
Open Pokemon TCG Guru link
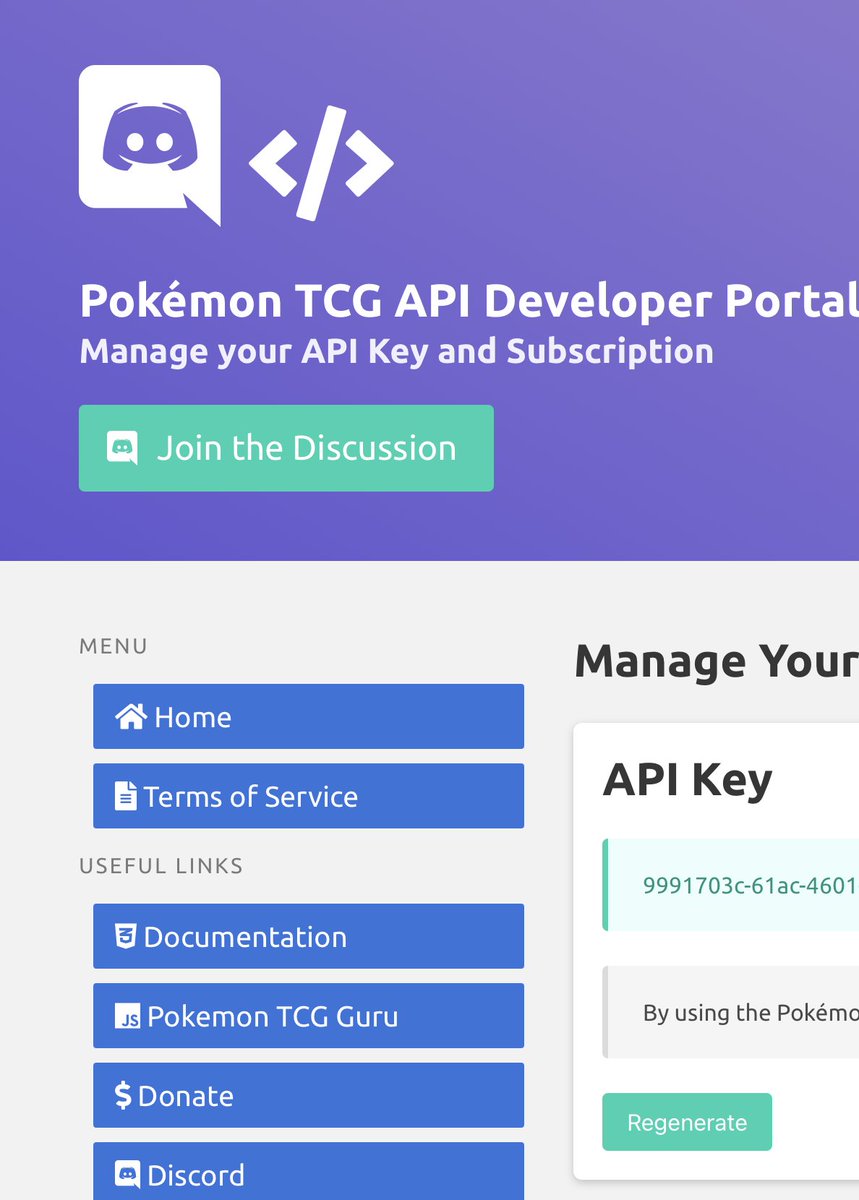[308, 1016]
